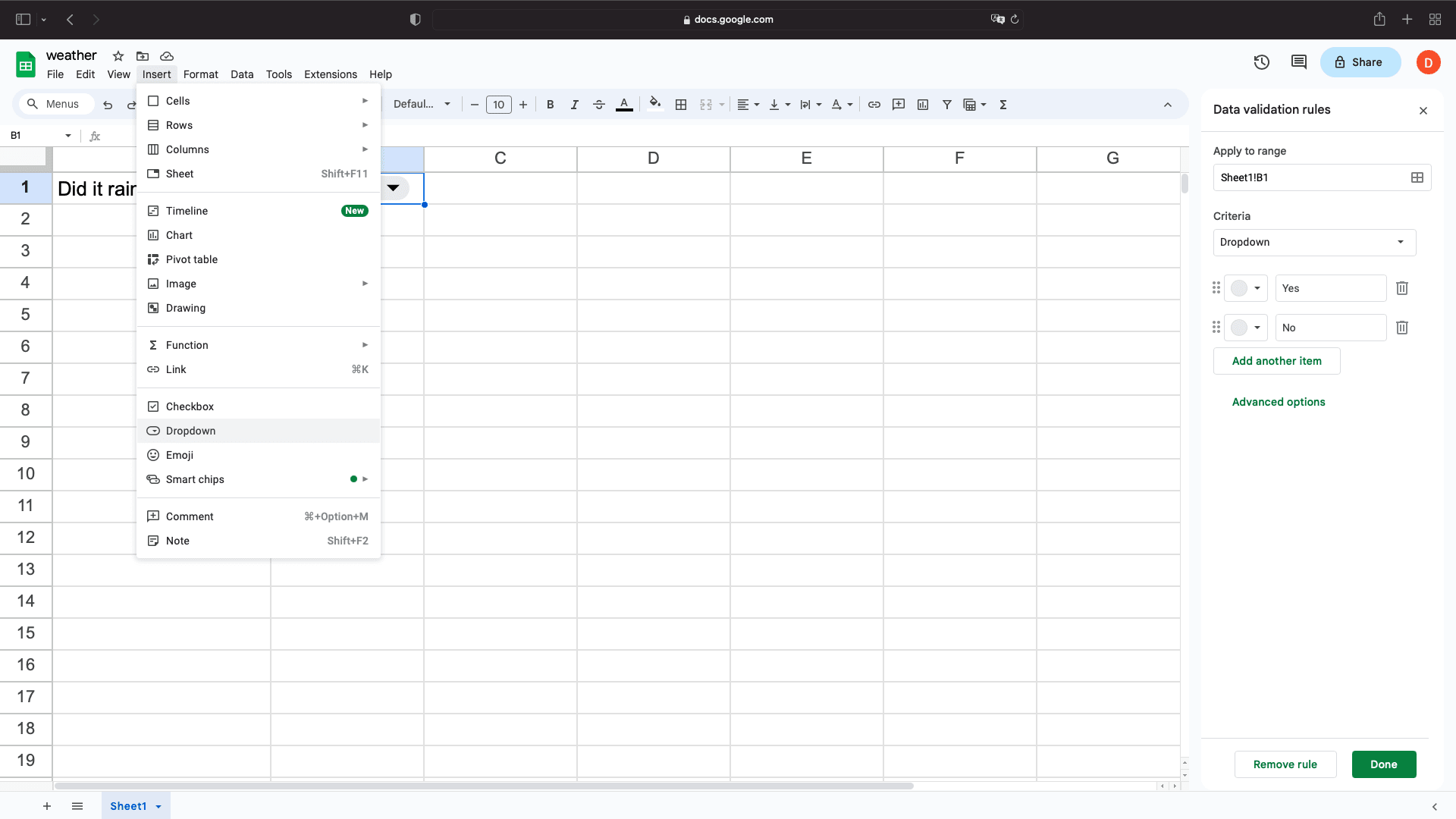The height and width of the screenshot is (819, 1456).
Task: Open the Format menu
Action: point(200,74)
